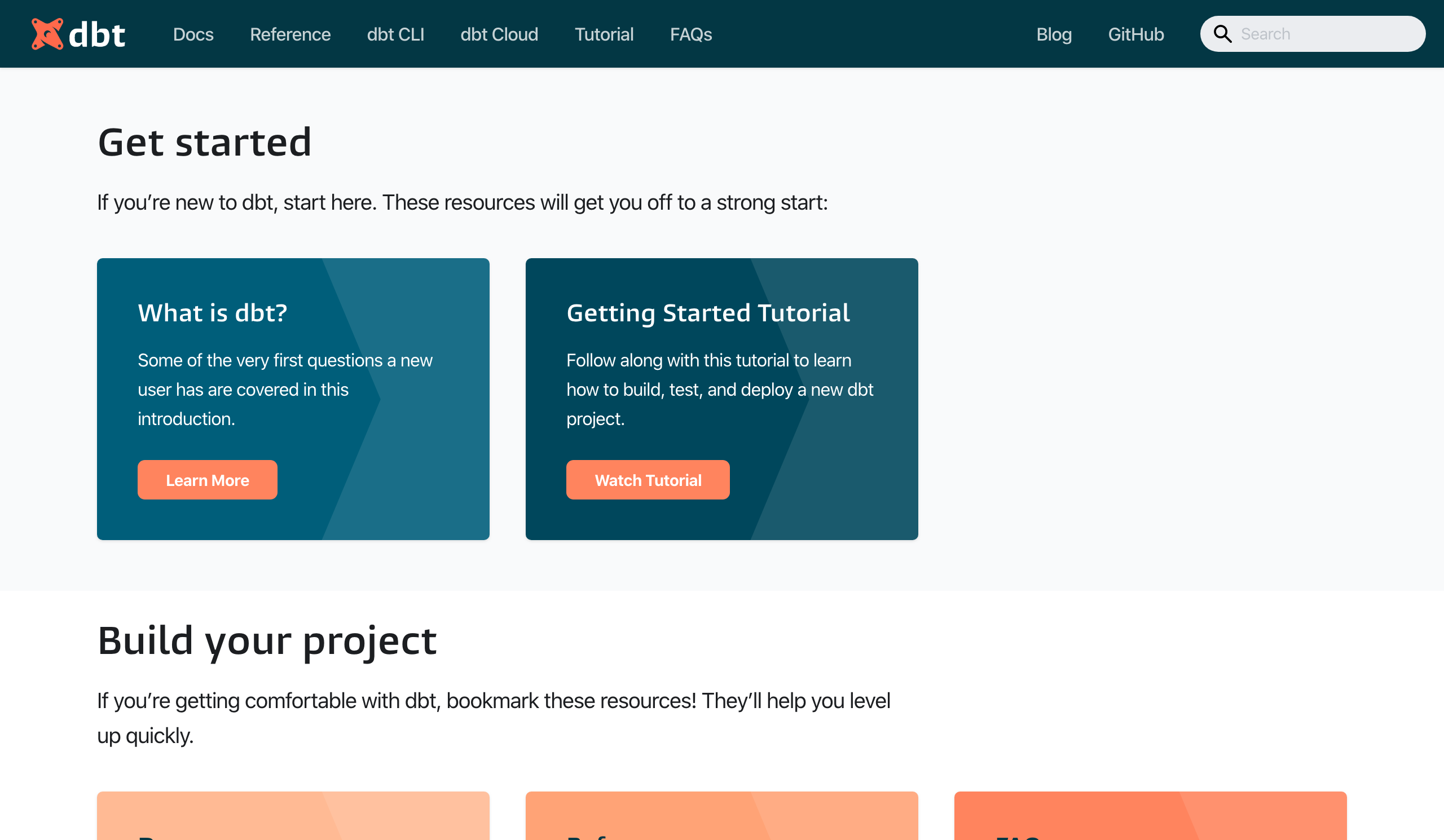This screenshot has width=1444, height=840.
Task: Click the 'Get started' heading
Action: tap(205, 142)
